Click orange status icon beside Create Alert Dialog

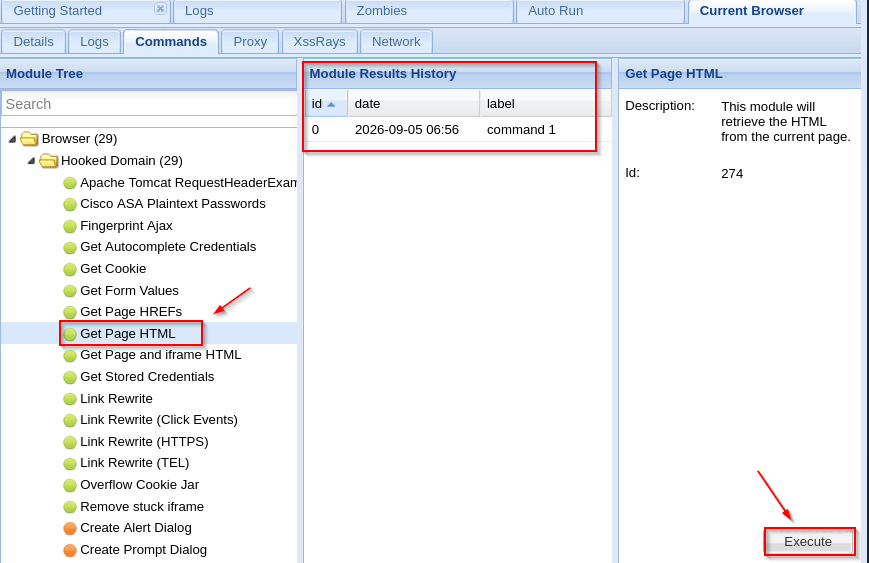point(70,529)
